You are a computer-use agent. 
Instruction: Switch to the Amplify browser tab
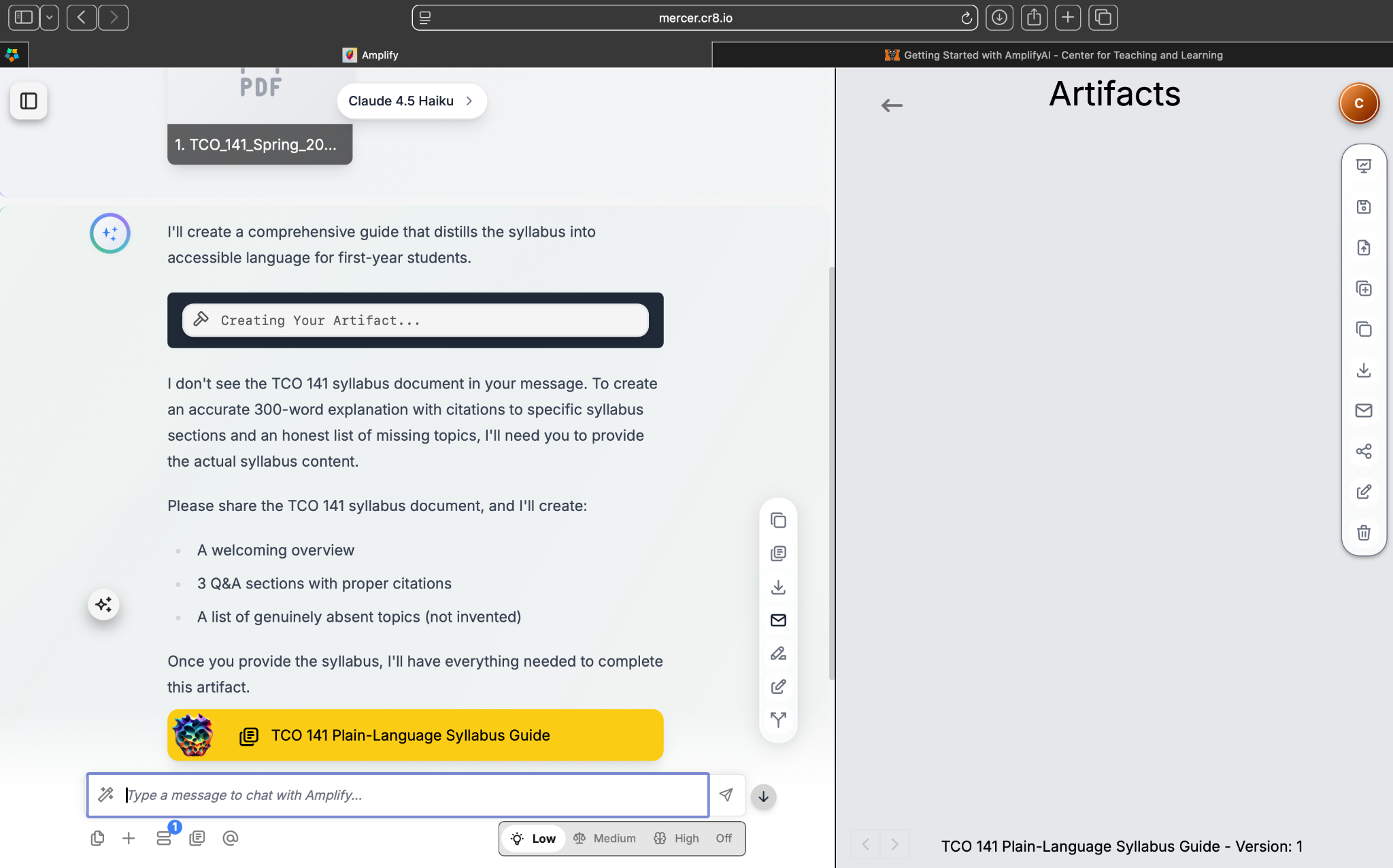coord(370,55)
